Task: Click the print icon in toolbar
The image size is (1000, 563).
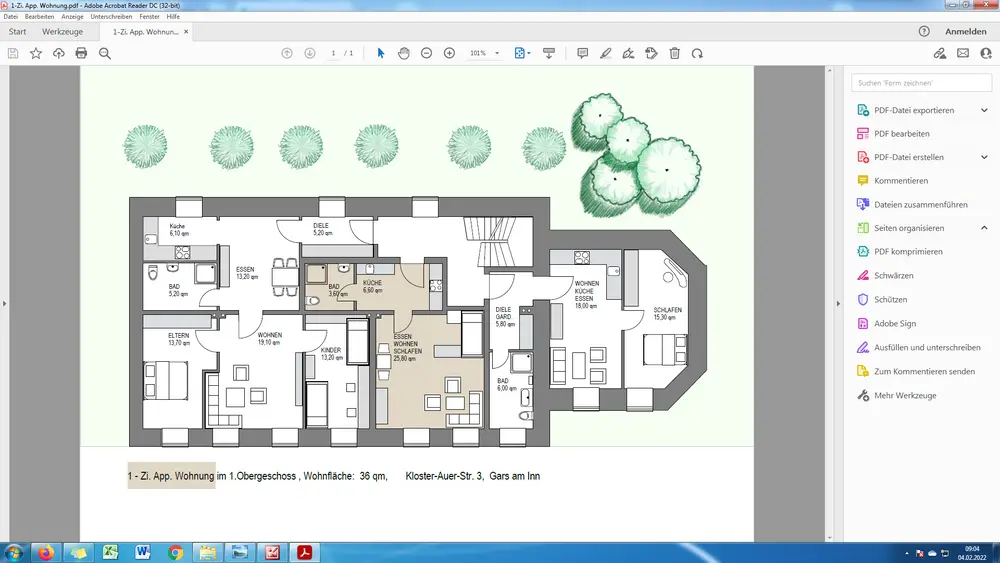Action: (x=81, y=53)
